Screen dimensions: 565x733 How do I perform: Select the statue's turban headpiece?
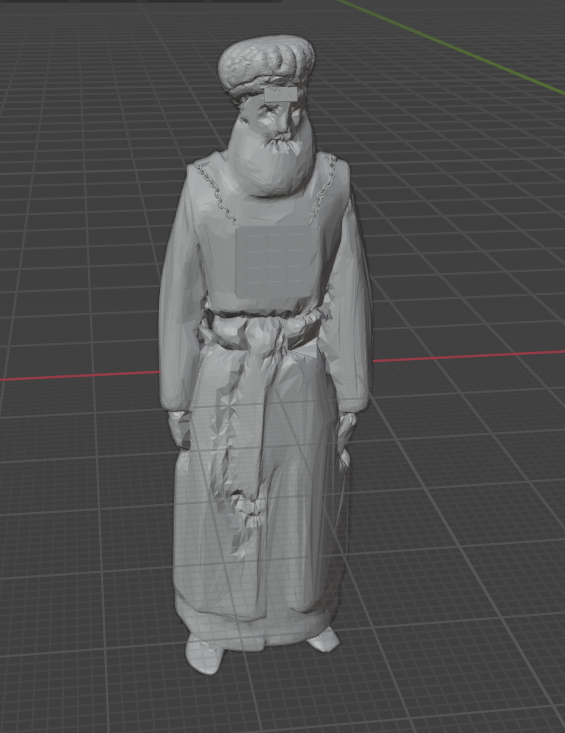pos(265,67)
